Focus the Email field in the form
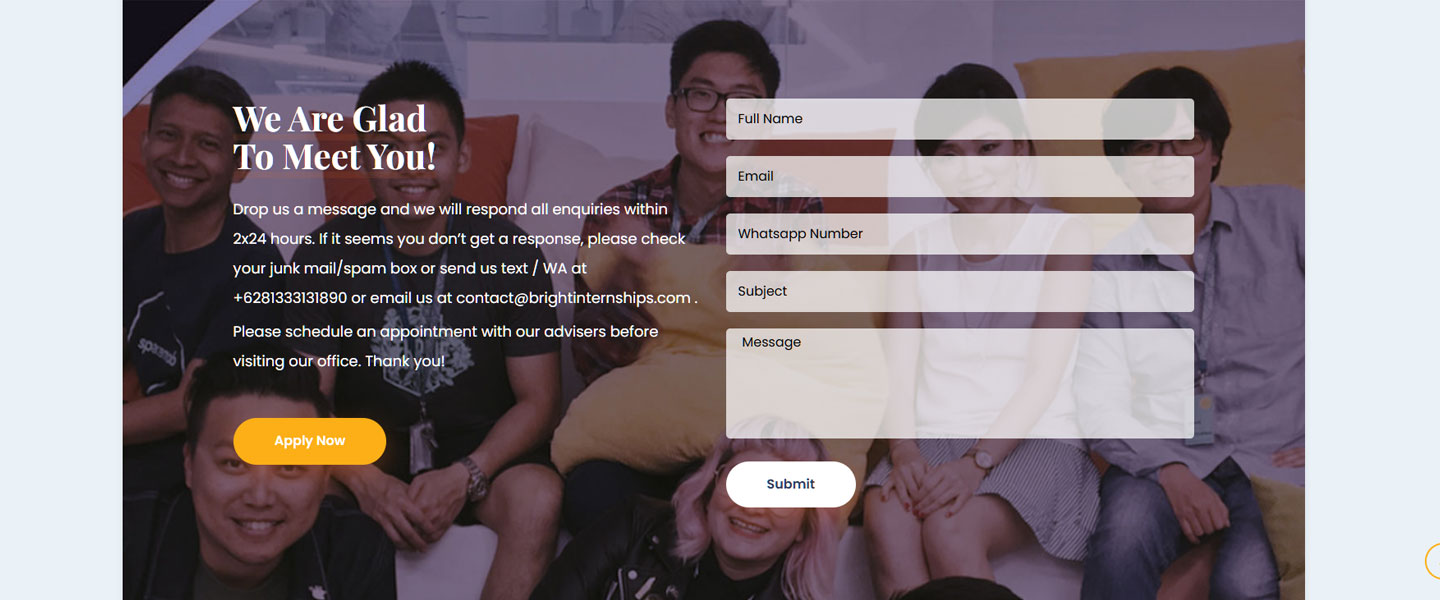Image resolution: width=1440 pixels, height=600 pixels. (x=960, y=176)
